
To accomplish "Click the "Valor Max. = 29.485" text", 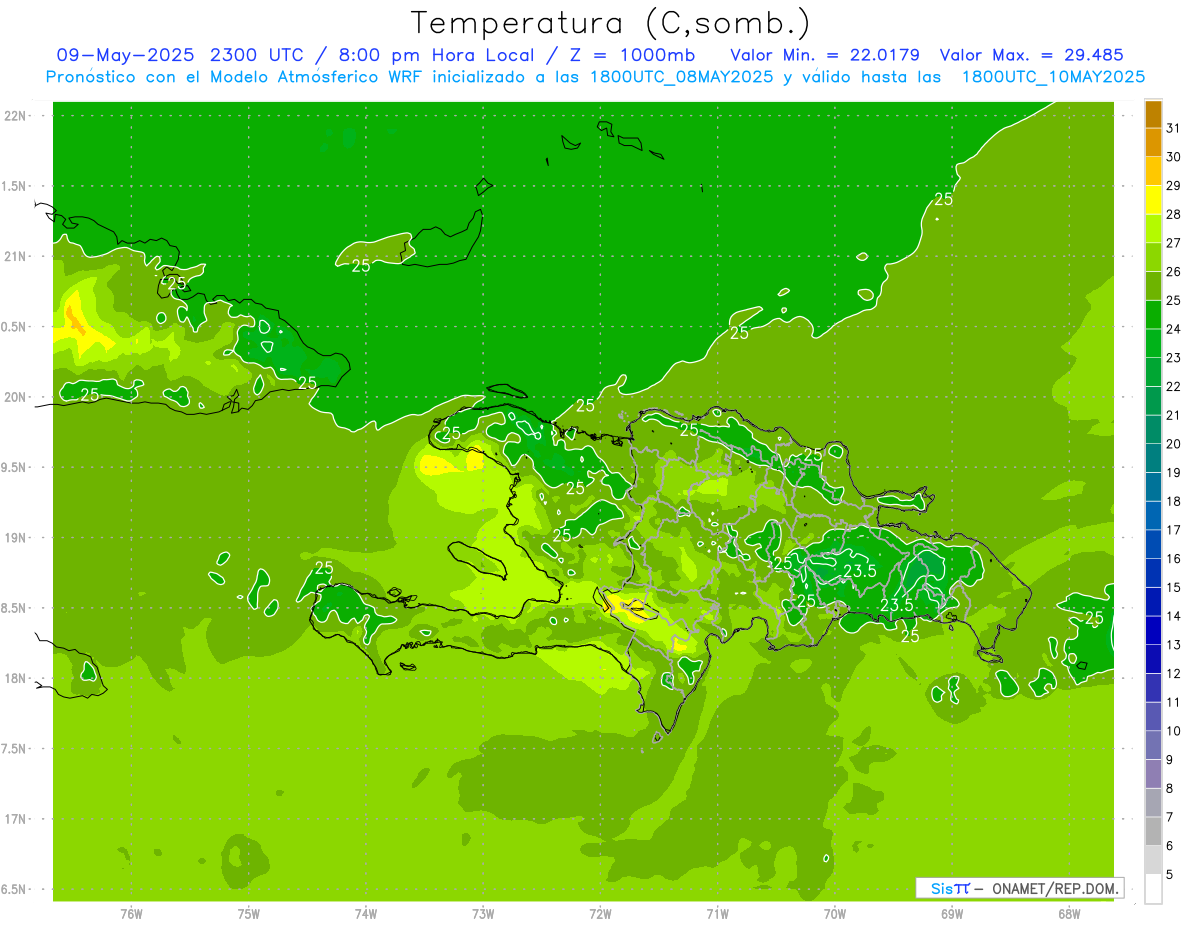I will click(x=1032, y=55).
